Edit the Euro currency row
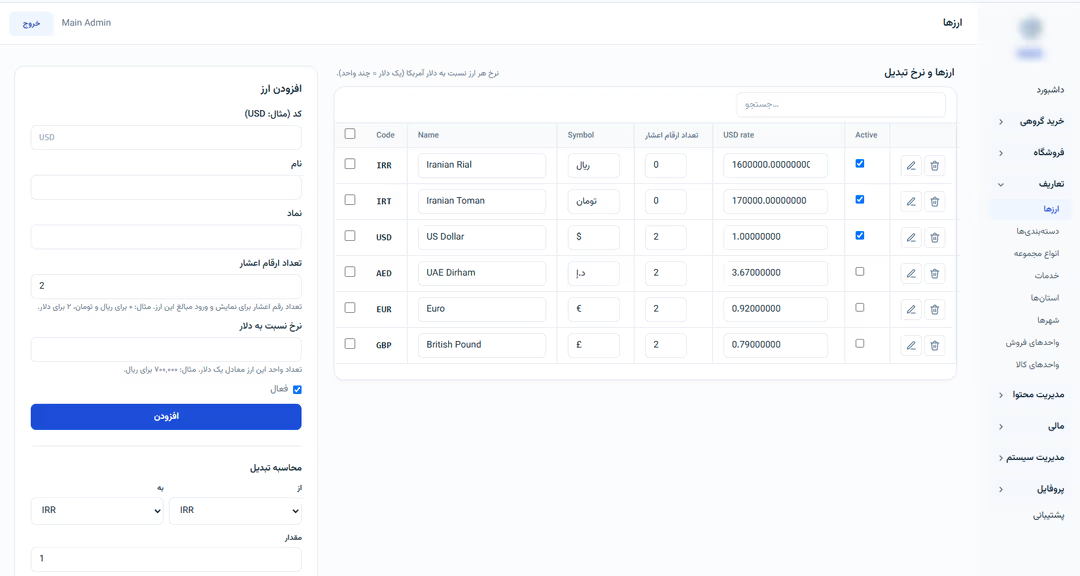Screen dimensions: 1080x576 (911, 309)
